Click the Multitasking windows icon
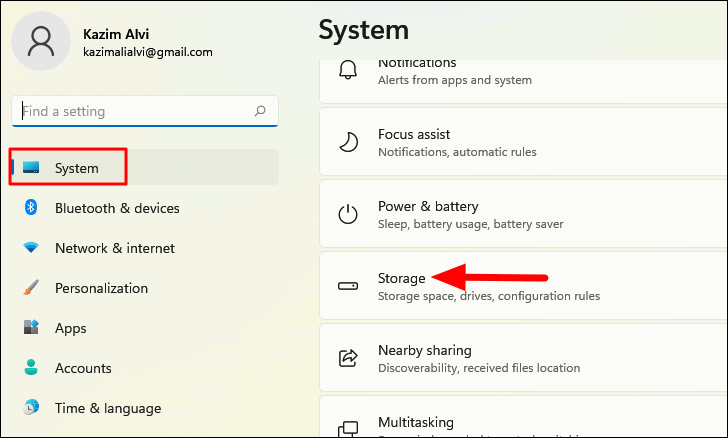 click(x=348, y=429)
